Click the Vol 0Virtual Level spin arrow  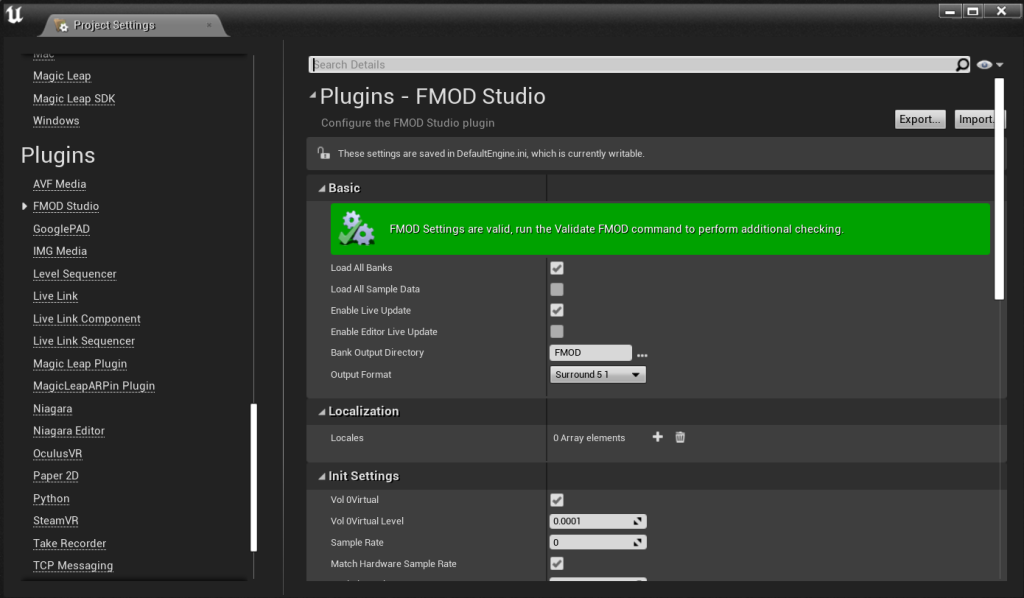pyautogui.click(x=637, y=521)
